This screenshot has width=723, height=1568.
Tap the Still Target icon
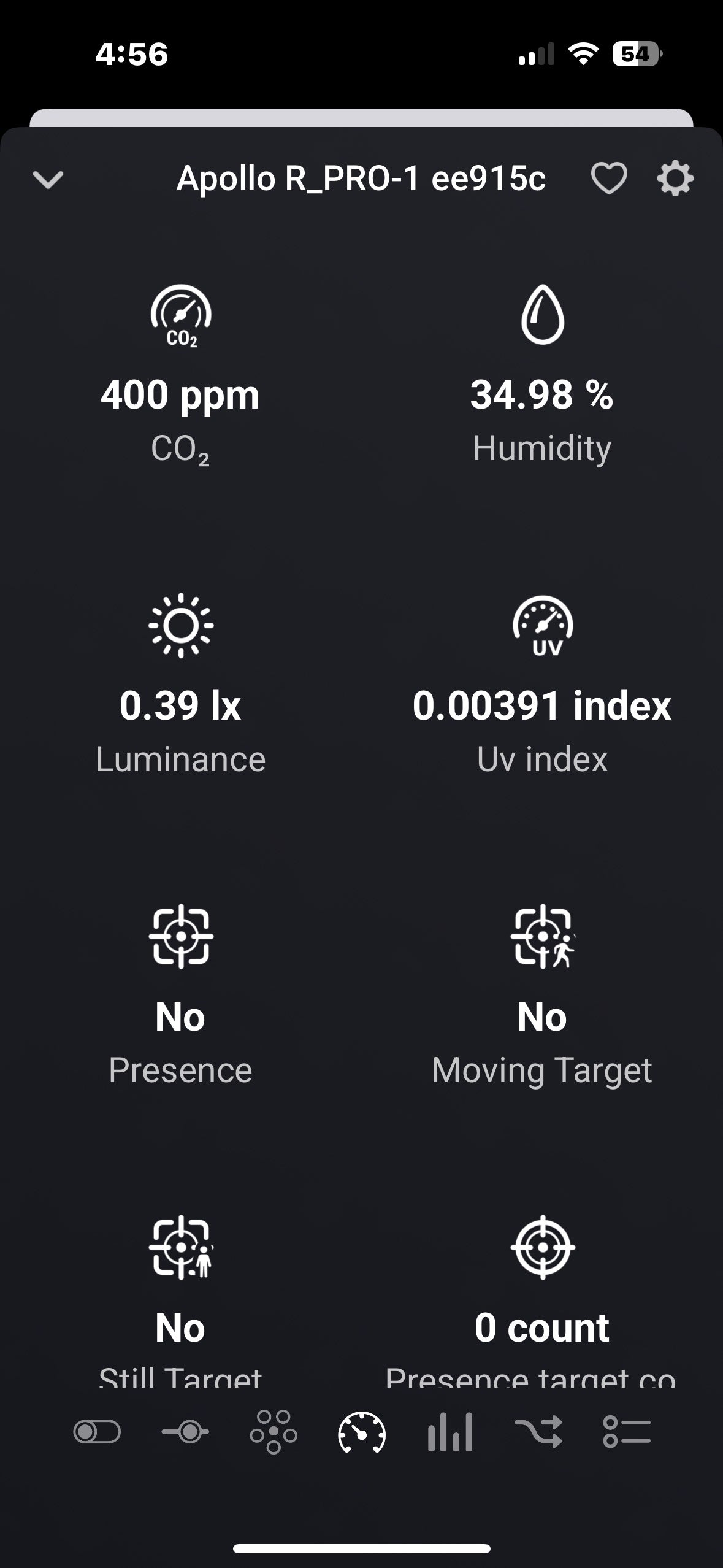(x=181, y=1247)
